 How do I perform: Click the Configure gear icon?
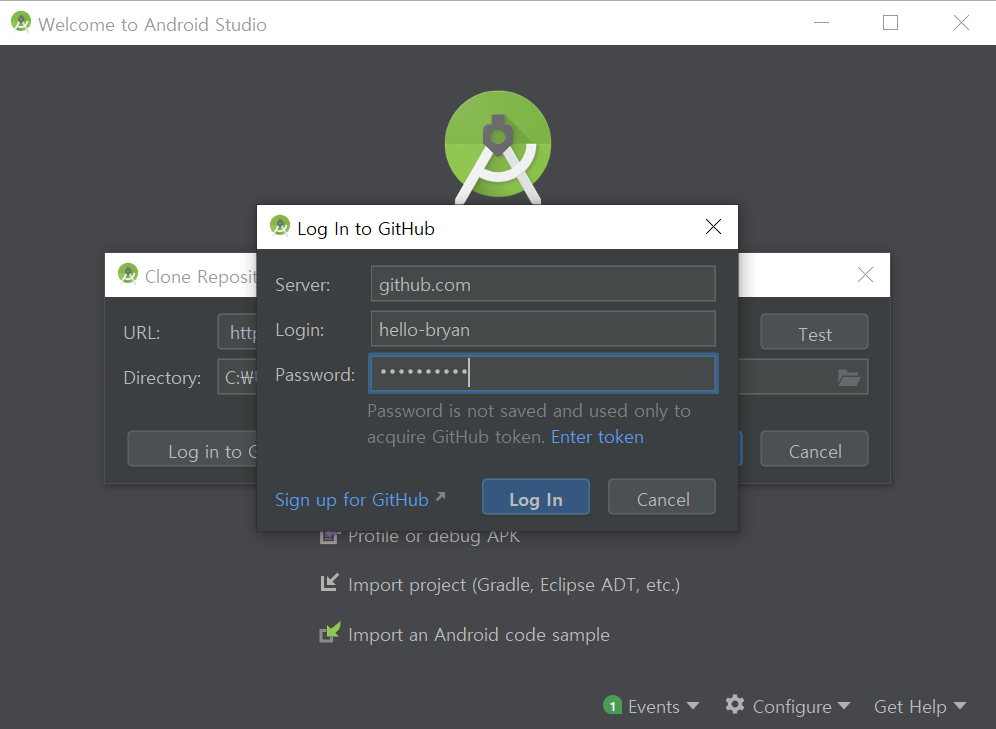(x=735, y=704)
